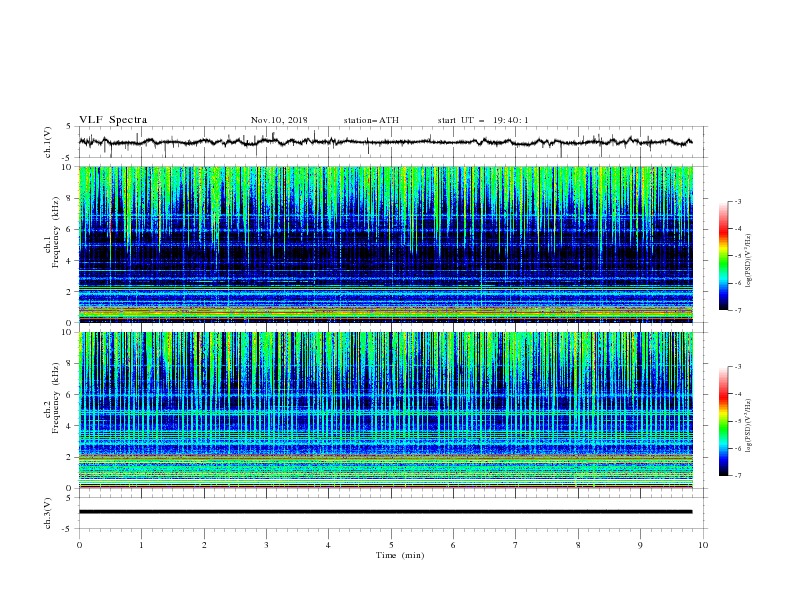
Task: Click the "ch.1(V)" axis label
Action: tap(48, 142)
